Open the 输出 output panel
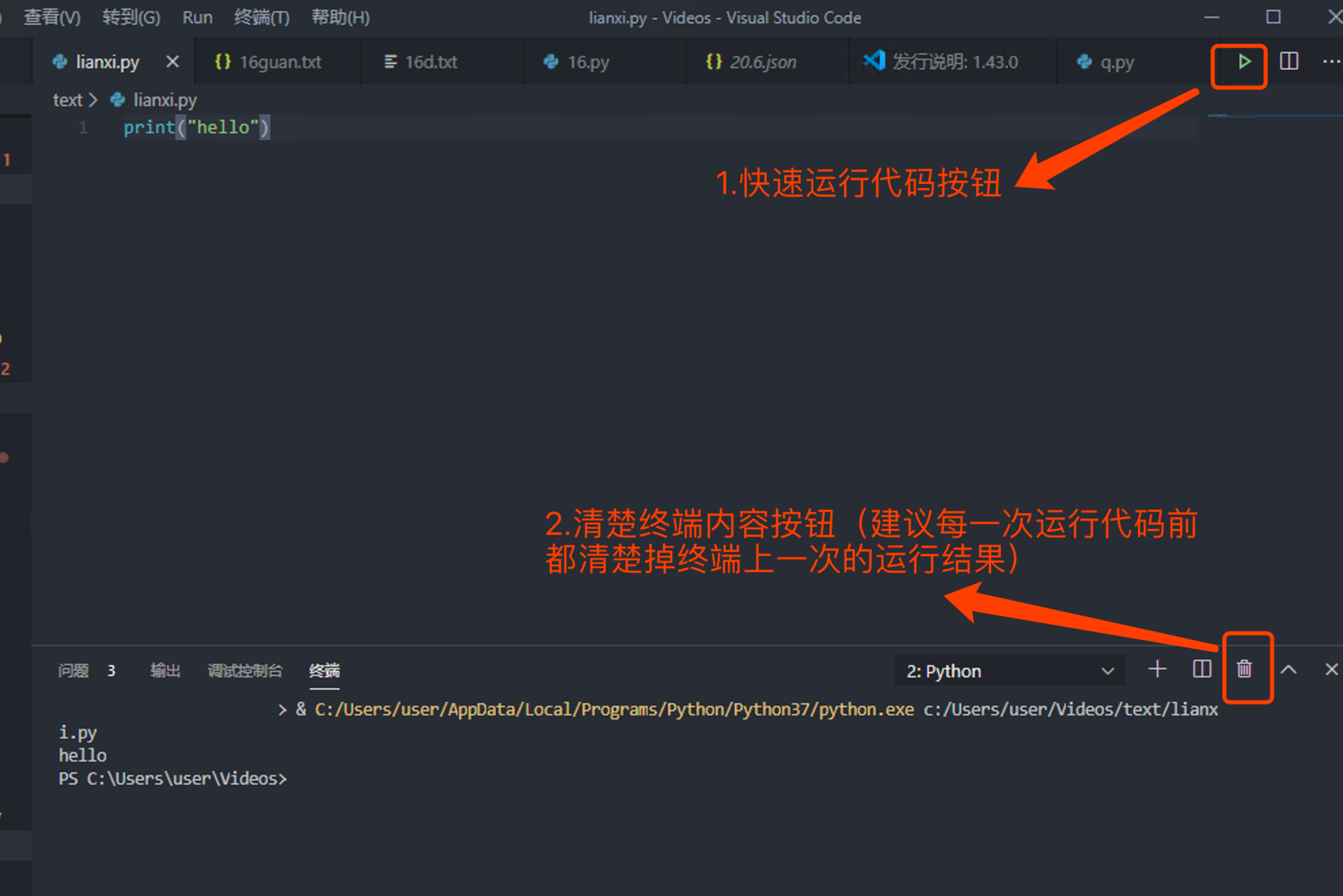 165,671
